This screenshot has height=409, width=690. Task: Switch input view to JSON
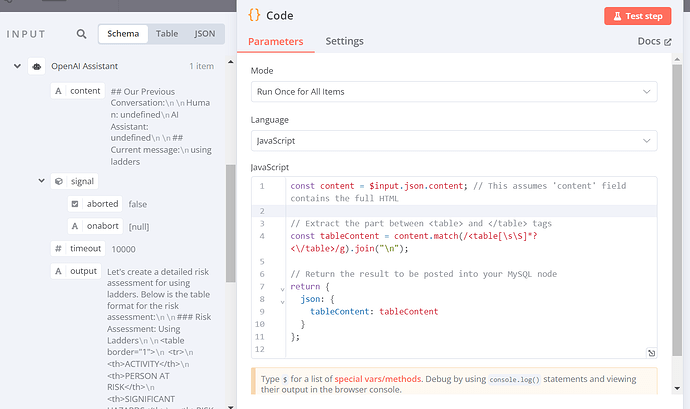(x=205, y=34)
